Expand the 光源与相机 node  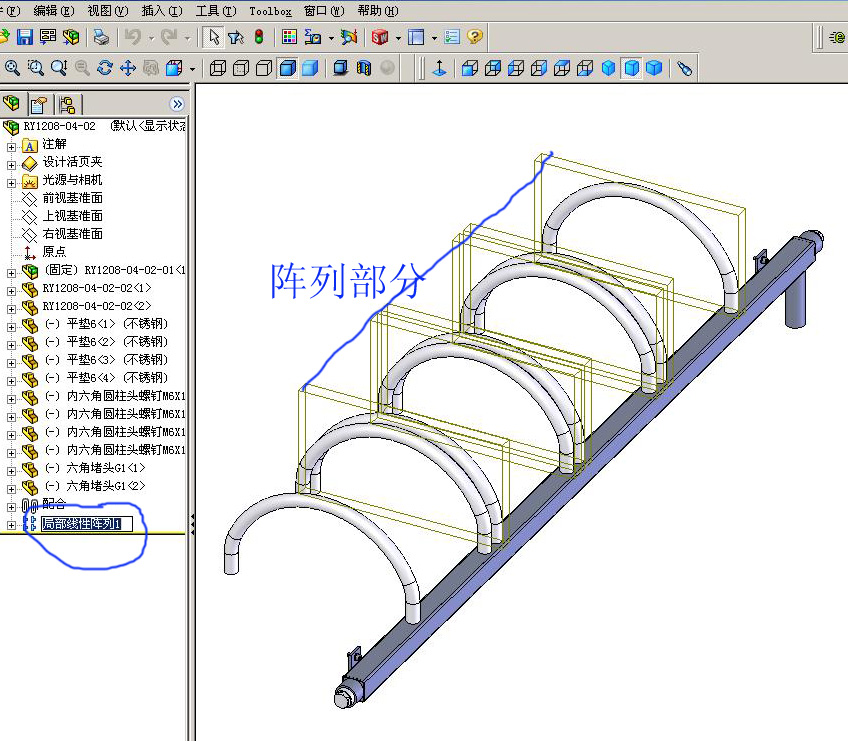pyautogui.click(x=11, y=183)
